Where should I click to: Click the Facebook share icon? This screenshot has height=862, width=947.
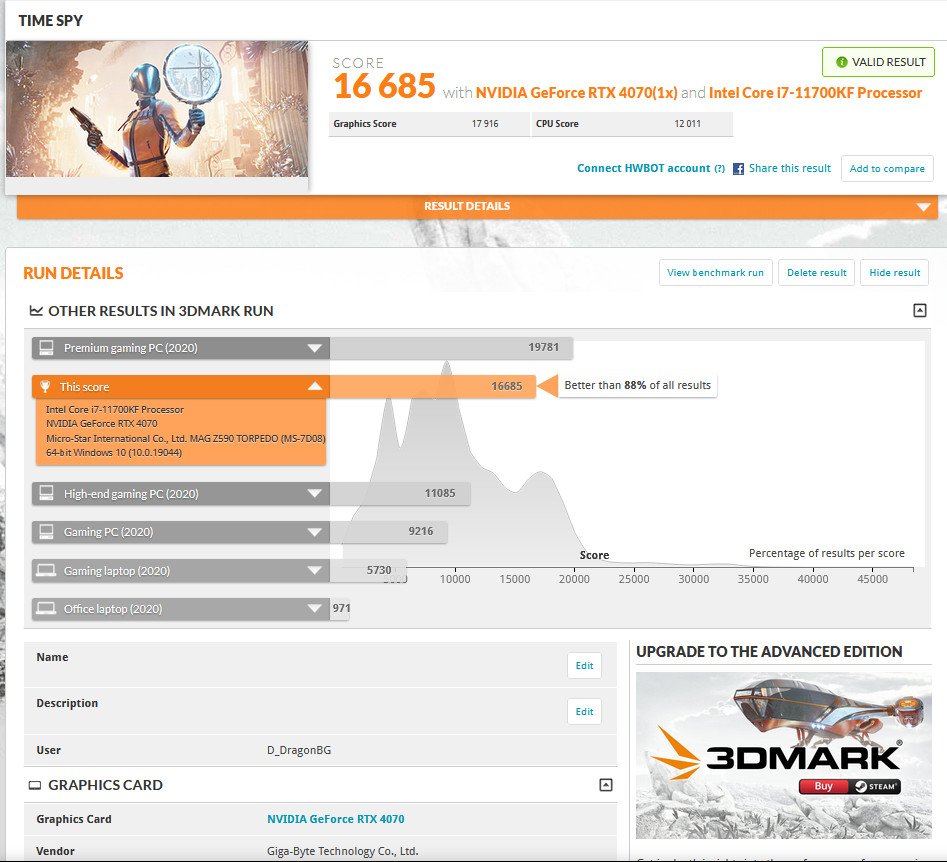(738, 169)
